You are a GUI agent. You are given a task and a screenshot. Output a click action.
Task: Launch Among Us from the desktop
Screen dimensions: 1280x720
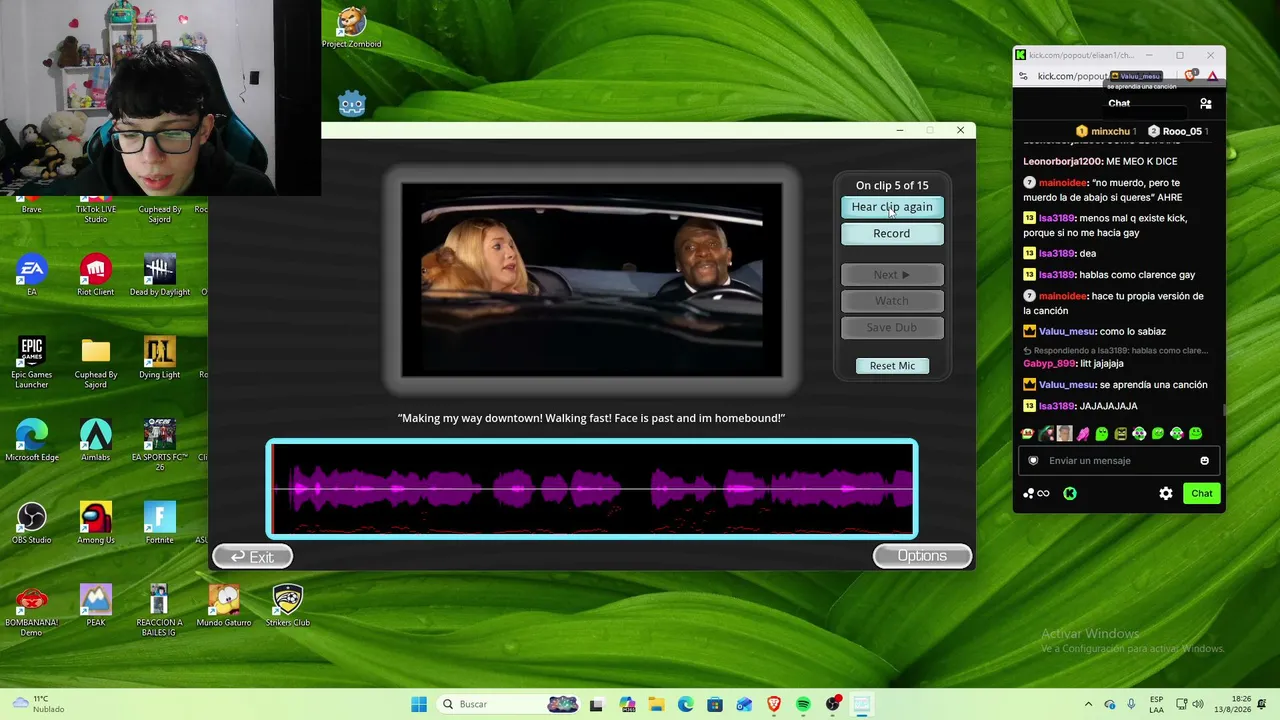[x=96, y=523]
